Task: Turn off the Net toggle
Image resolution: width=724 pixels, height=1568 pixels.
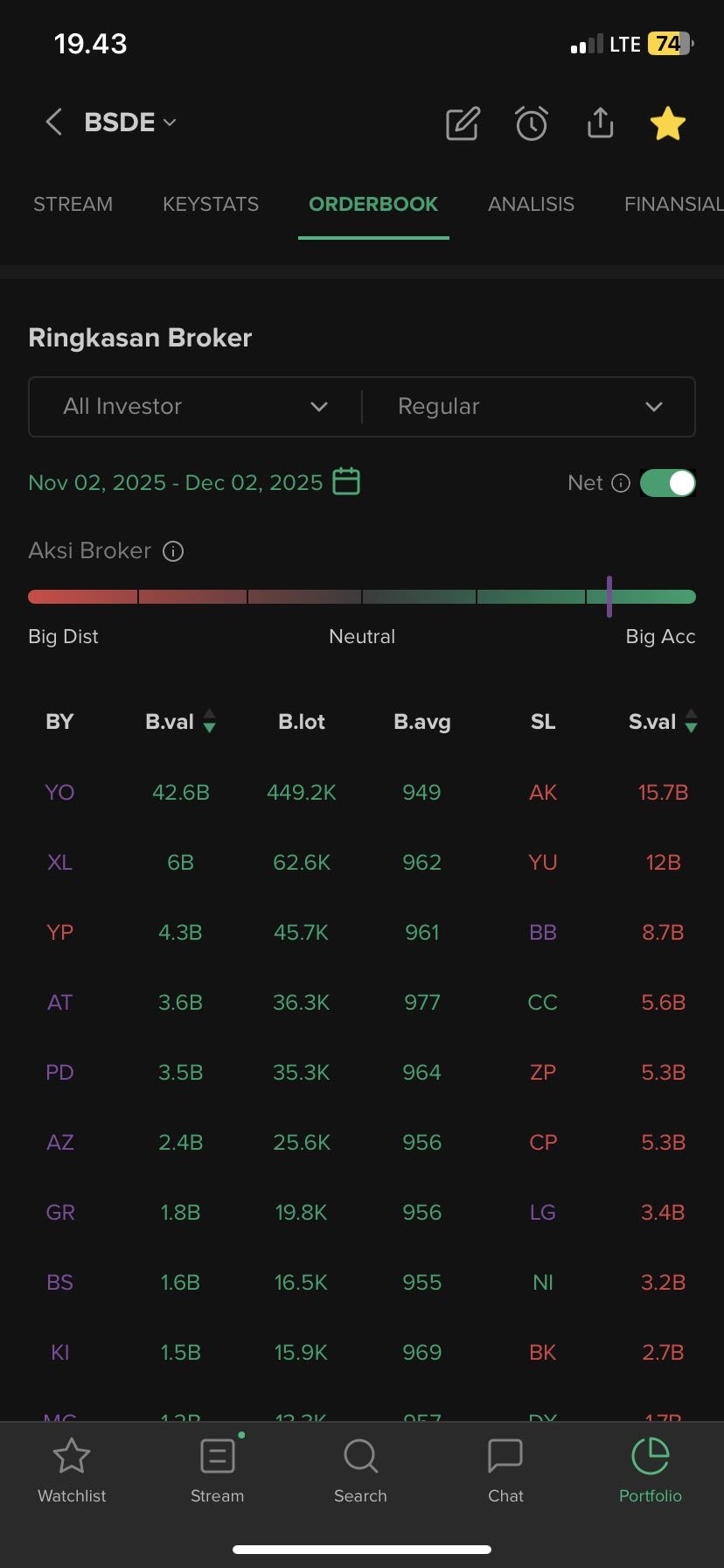Action: pyautogui.click(x=668, y=483)
